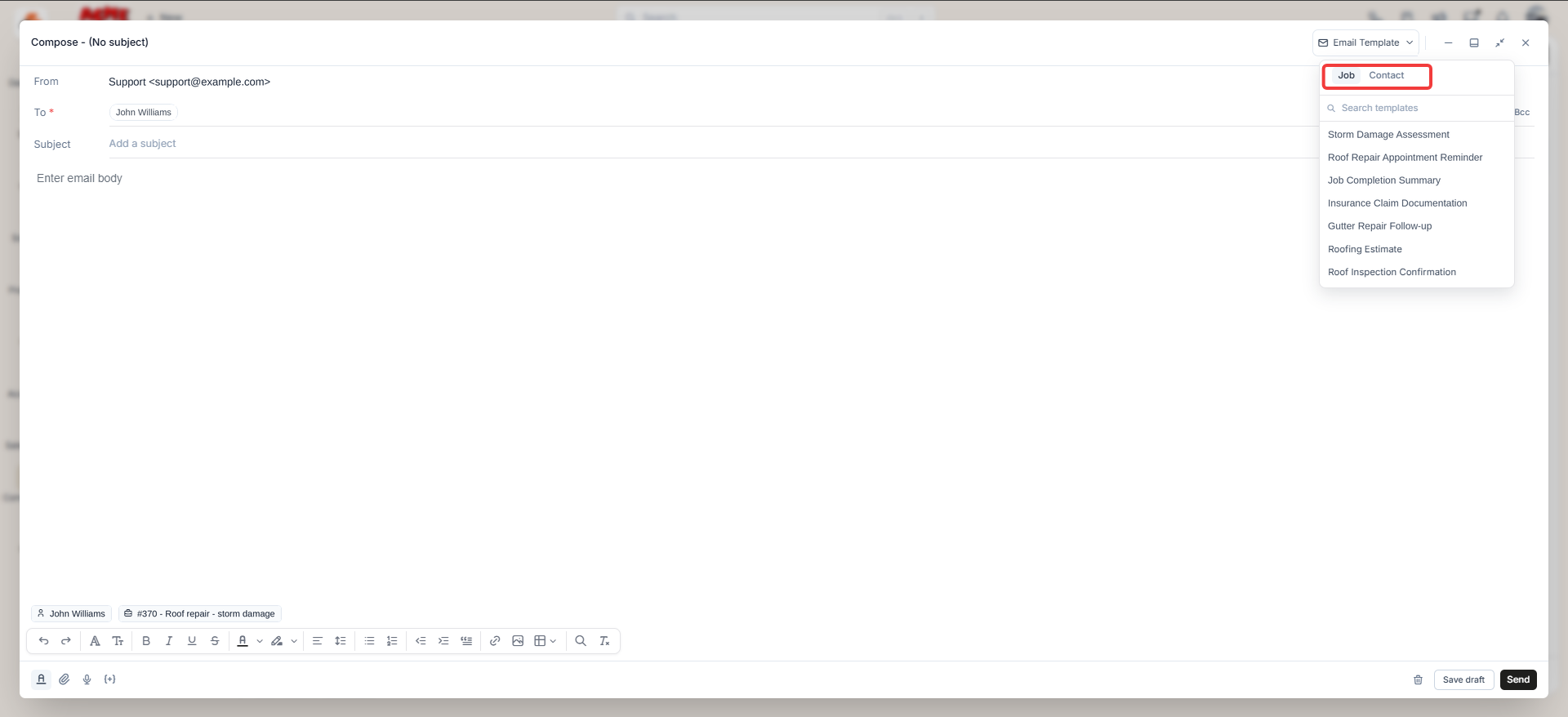Open the Email Template dropdown
The height and width of the screenshot is (717, 1568).
click(1365, 42)
